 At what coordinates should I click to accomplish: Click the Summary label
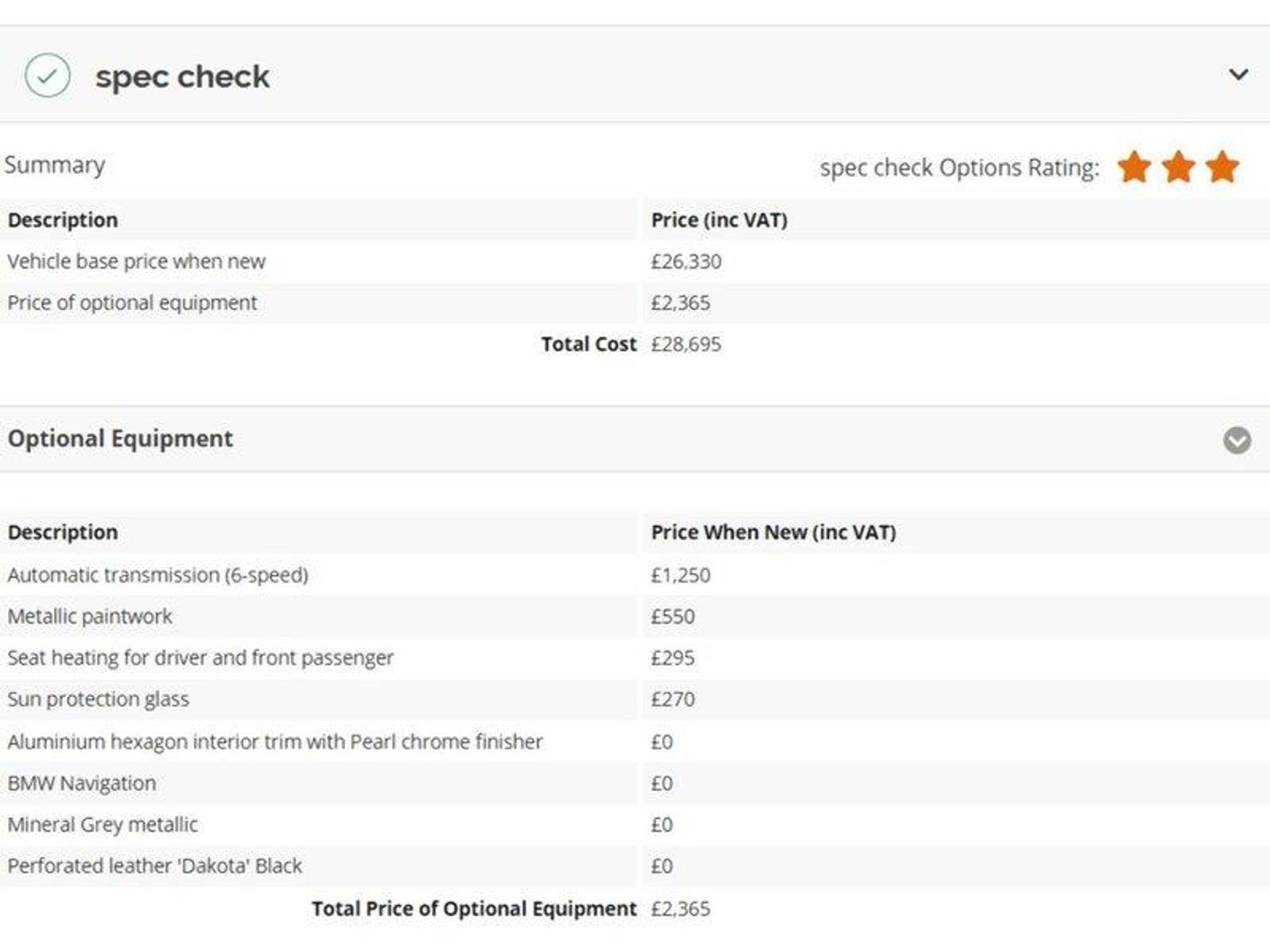(x=55, y=165)
